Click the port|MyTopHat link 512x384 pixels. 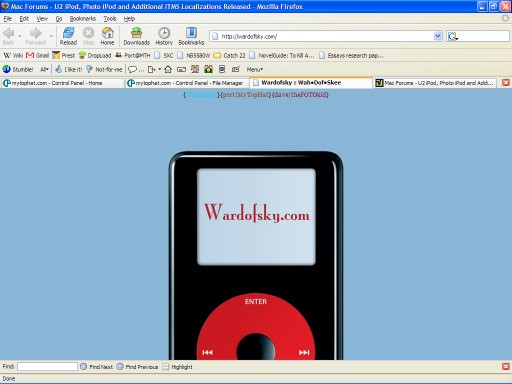245,95
